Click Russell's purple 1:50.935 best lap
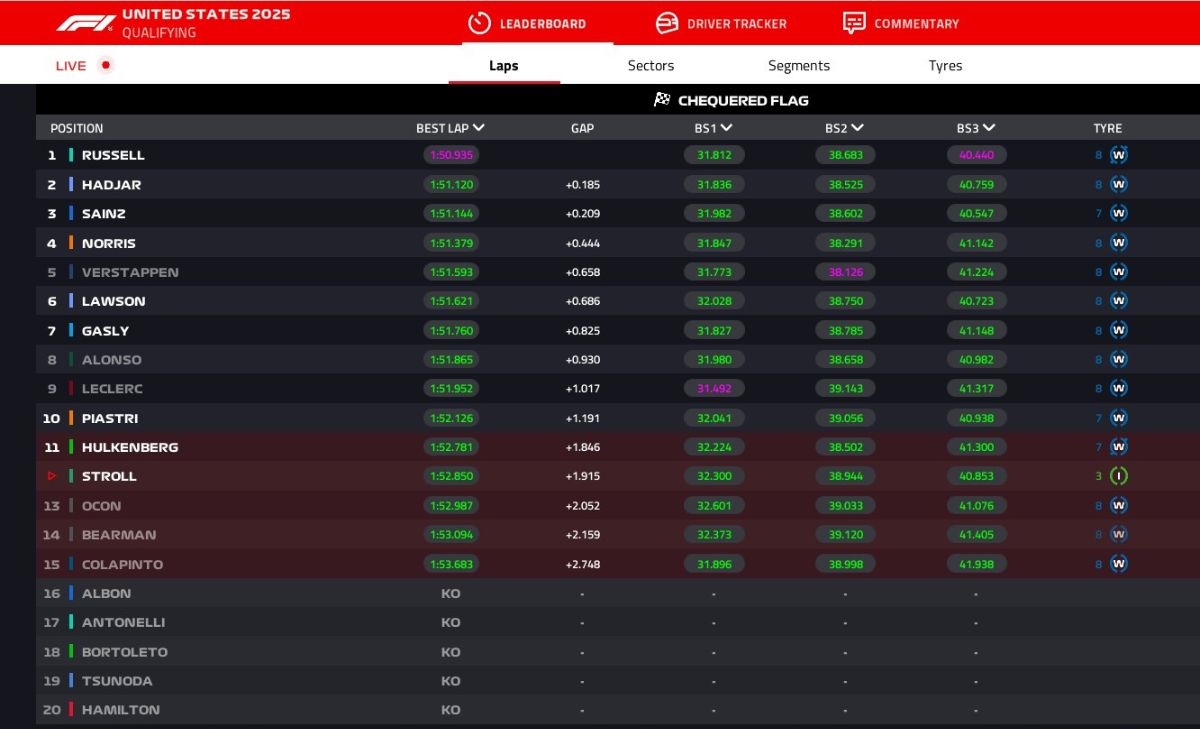The height and width of the screenshot is (729, 1200). click(x=451, y=155)
